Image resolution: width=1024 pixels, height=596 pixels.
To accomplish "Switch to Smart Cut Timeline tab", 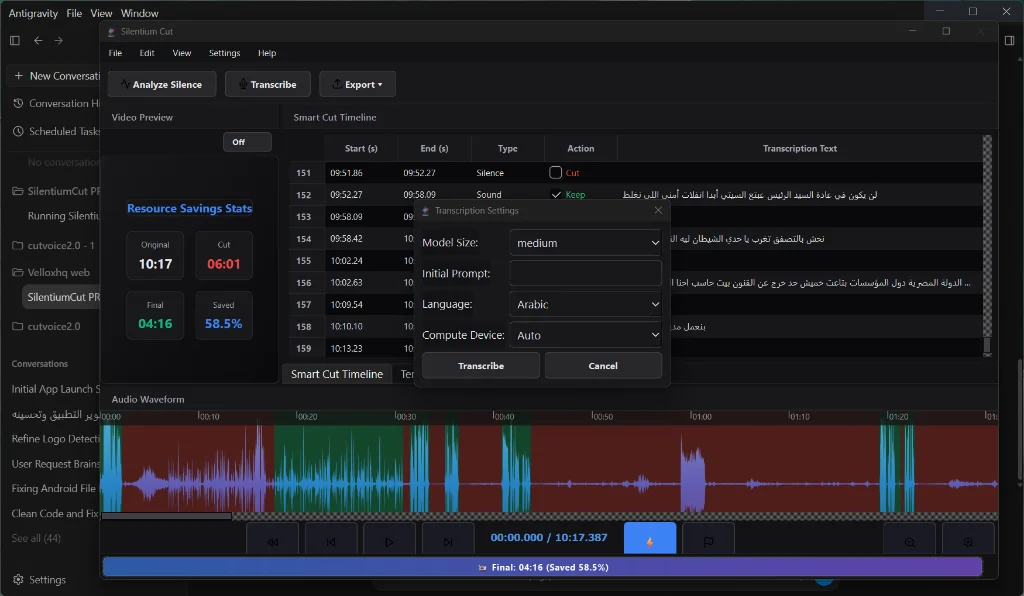I will click(x=336, y=374).
